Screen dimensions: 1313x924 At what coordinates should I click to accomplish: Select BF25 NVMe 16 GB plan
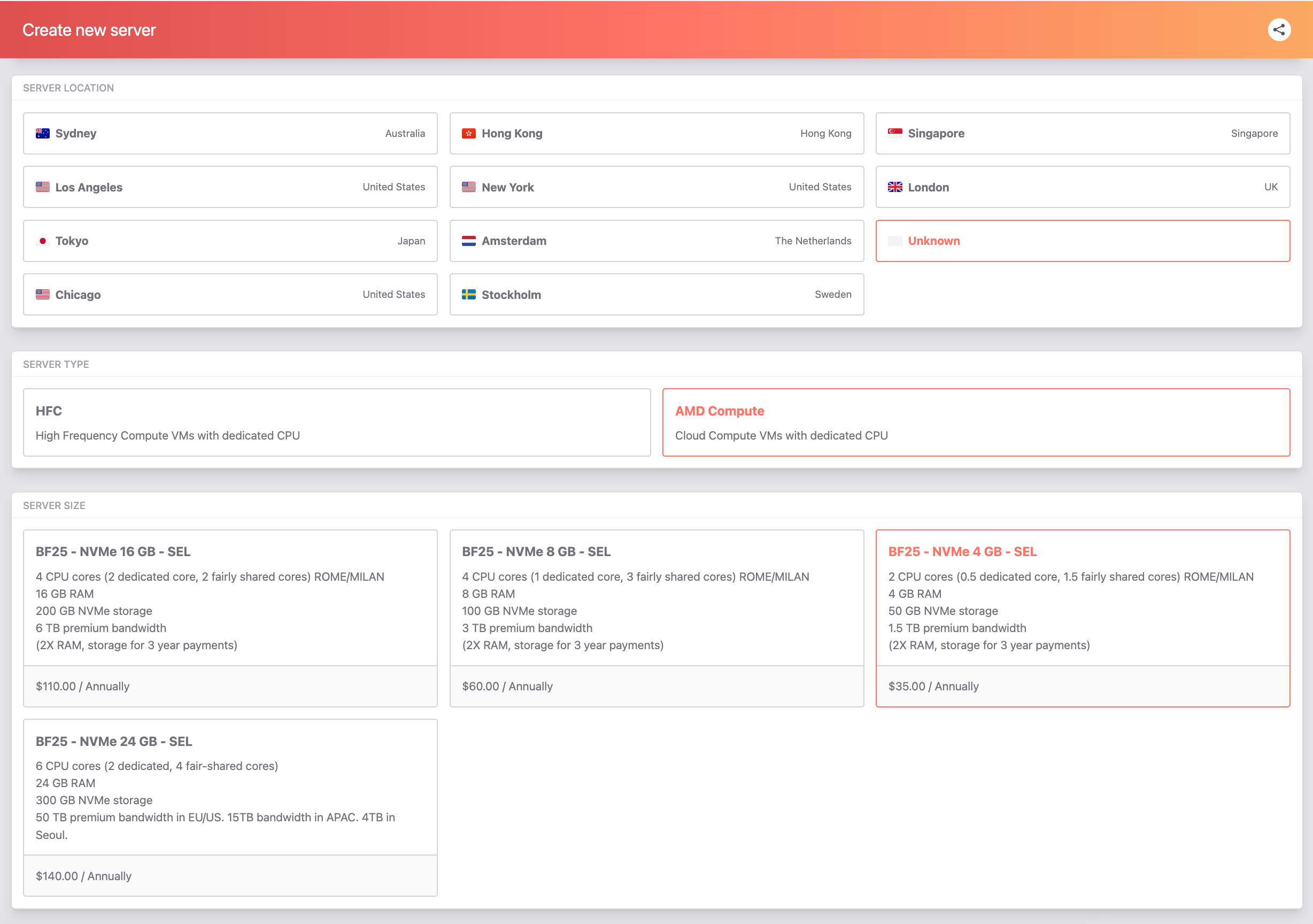pyautogui.click(x=230, y=618)
